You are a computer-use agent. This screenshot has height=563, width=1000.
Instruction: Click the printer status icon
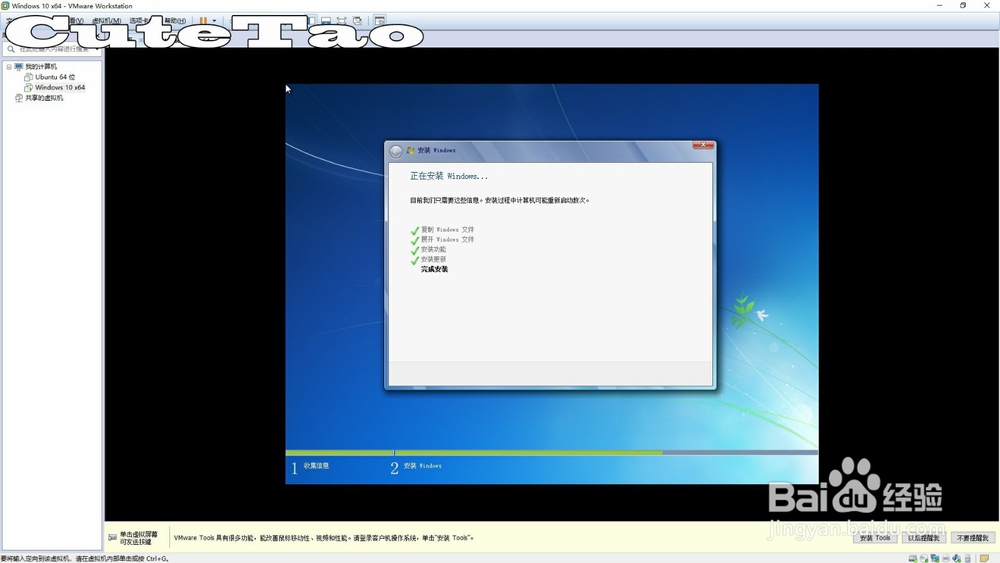946,559
